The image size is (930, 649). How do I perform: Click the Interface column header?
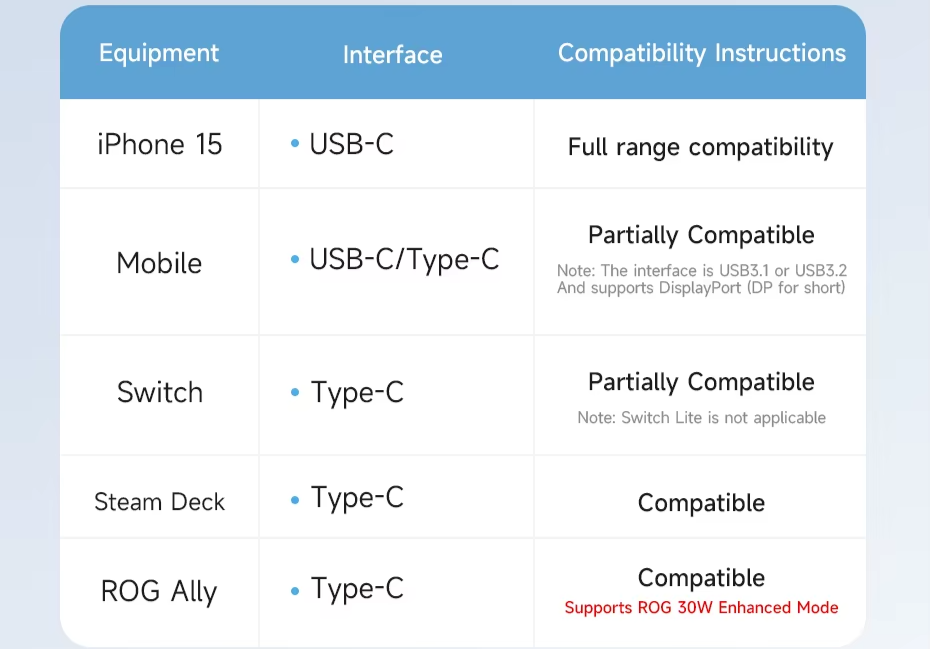pyautogui.click(x=392, y=55)
